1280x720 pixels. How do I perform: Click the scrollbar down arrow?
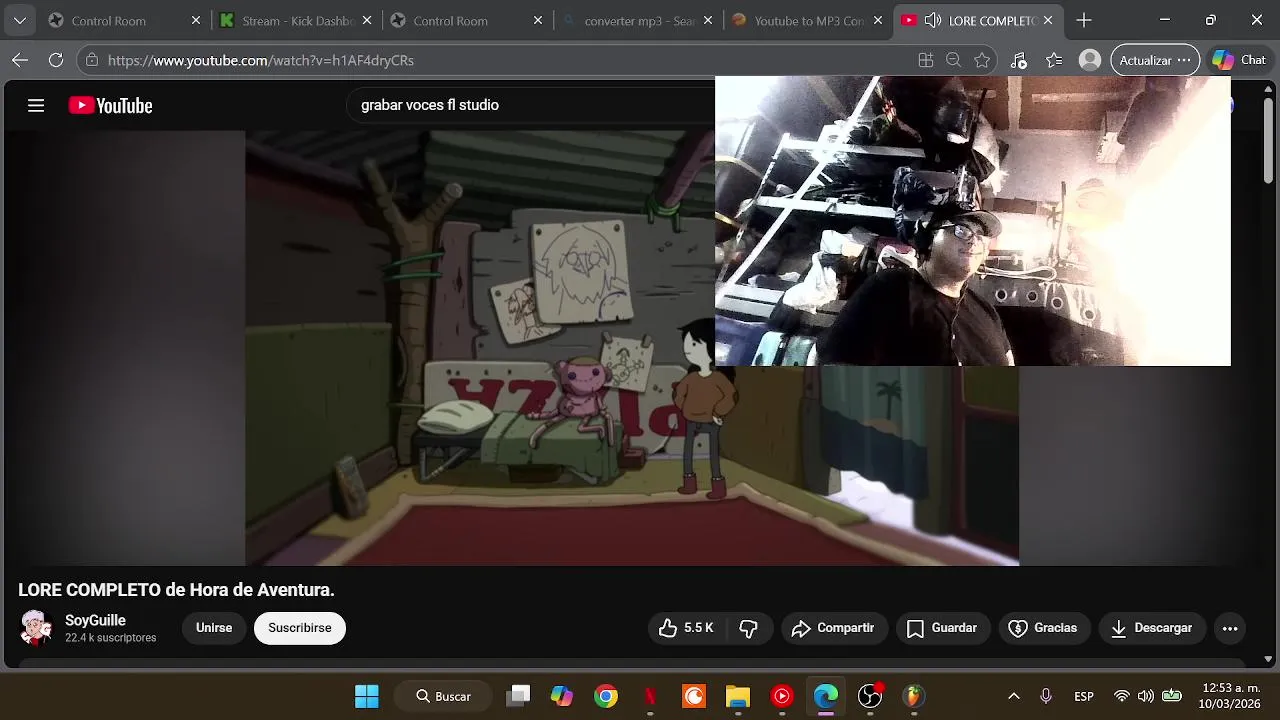[x=1268, y=659]
